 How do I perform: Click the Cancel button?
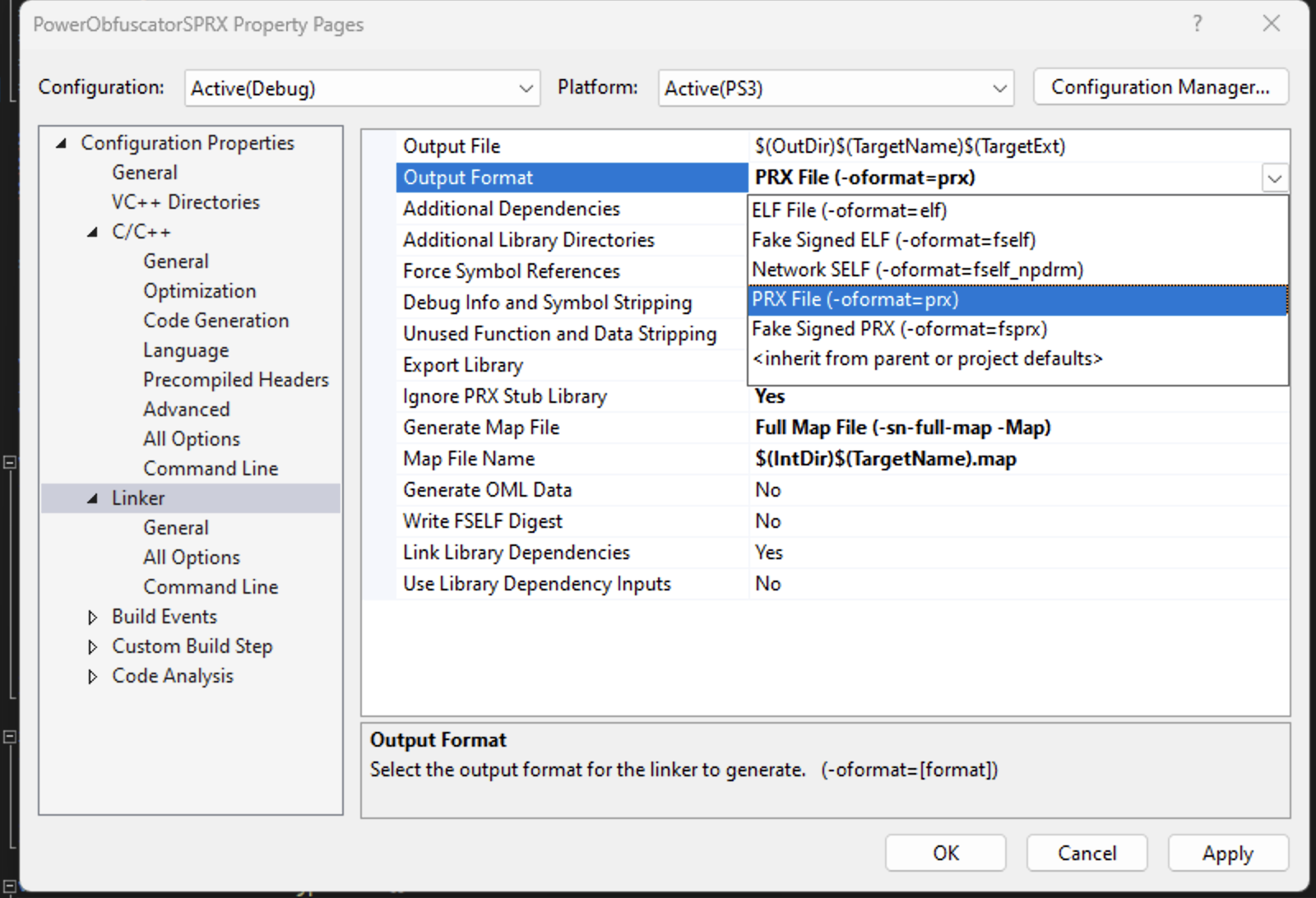pos(1087,853)
